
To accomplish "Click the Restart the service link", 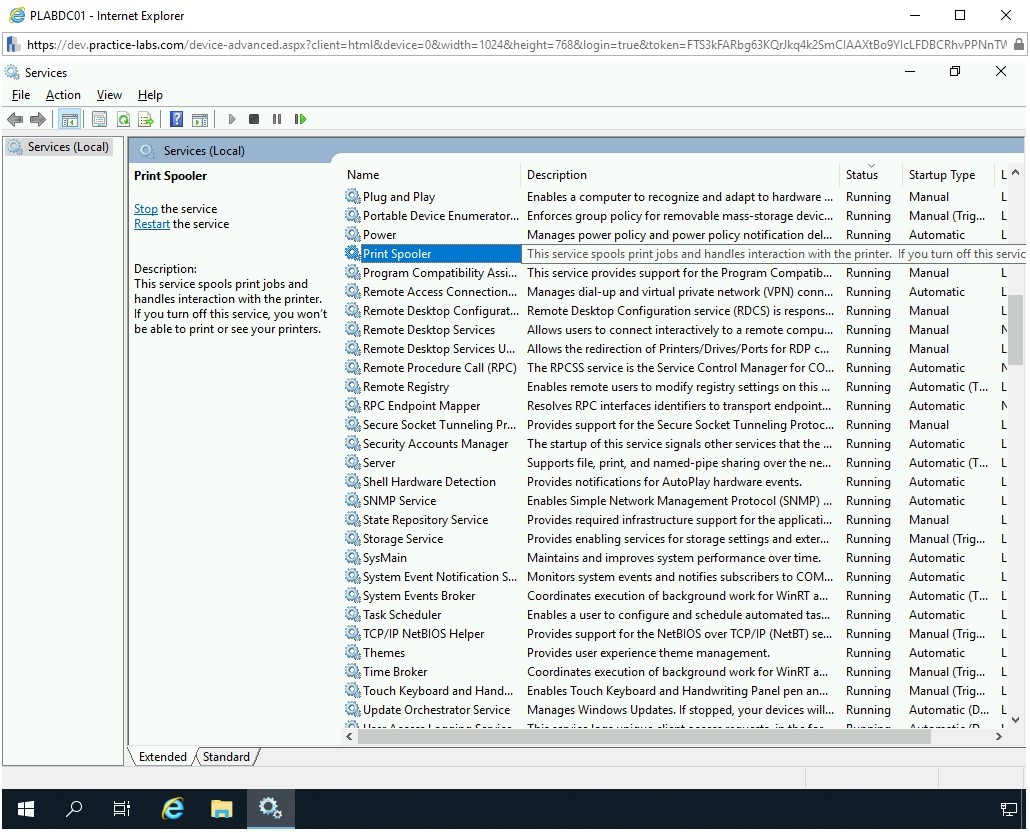I will pyautogui.click(x=151, y=224).
